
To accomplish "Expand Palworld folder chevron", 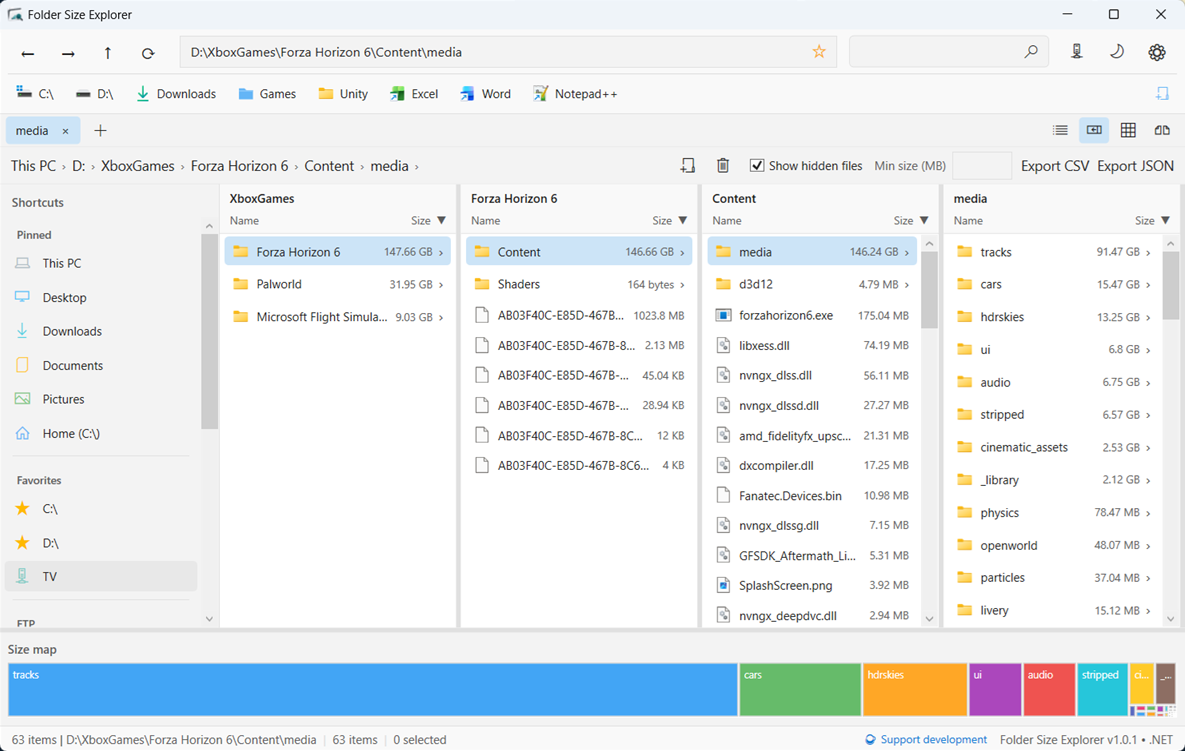I will tap(441, 285).
